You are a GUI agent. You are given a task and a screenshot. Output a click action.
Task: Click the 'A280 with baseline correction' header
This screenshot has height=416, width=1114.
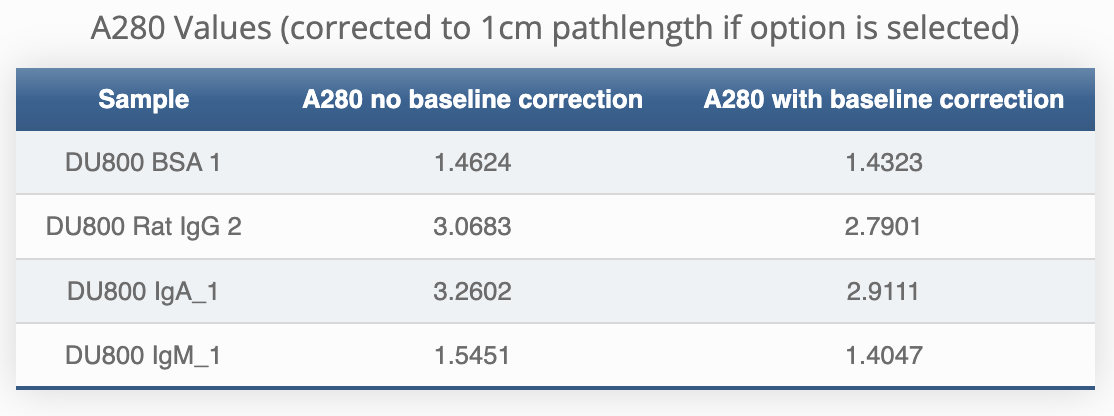click(883, 99)
